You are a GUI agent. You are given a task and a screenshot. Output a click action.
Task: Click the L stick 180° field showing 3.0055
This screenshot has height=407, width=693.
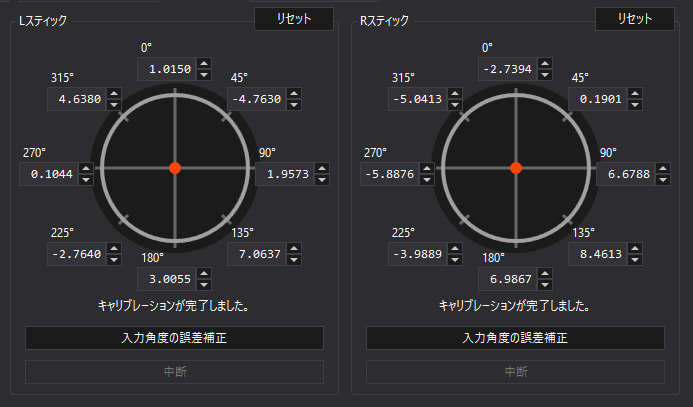coord(167,280)
